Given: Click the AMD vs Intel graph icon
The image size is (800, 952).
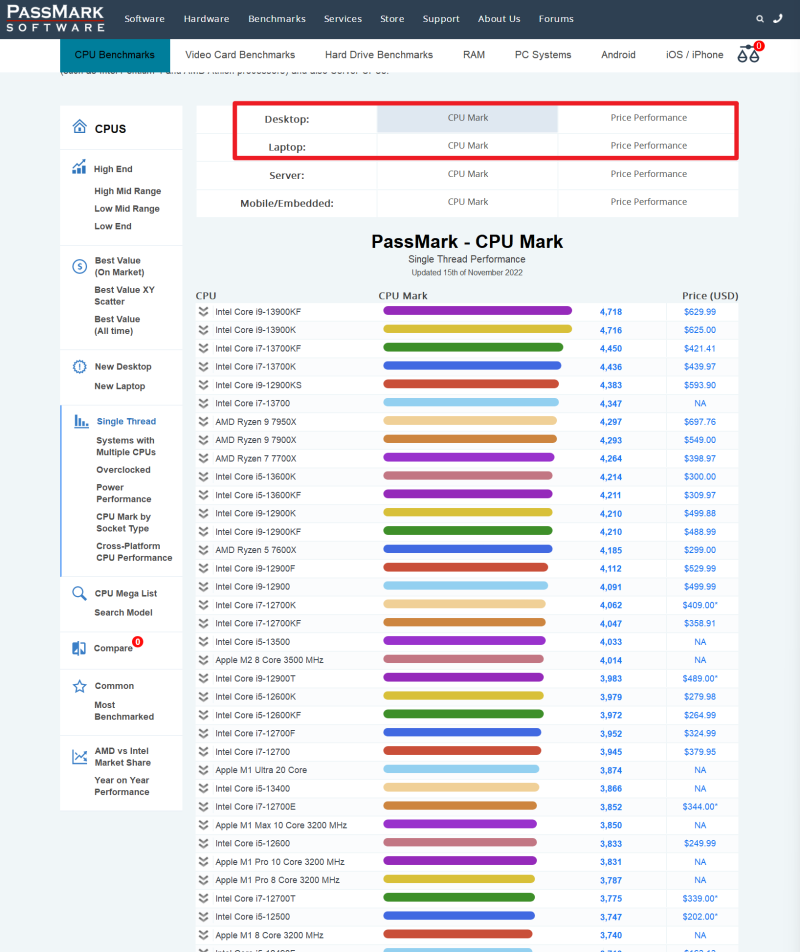Looking at the screenshot, I should click(80, 756).
